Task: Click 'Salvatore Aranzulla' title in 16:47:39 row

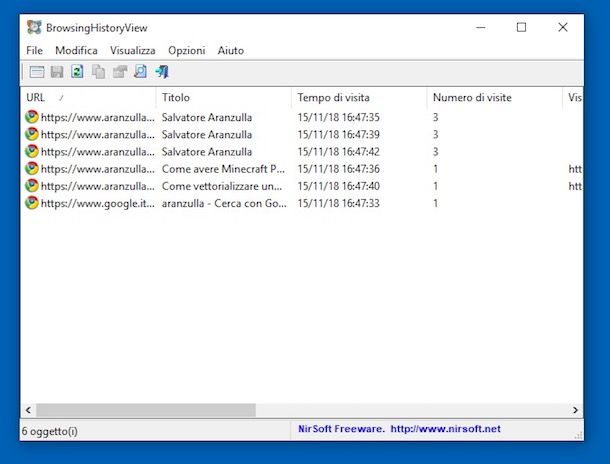Action: [207, 135]
